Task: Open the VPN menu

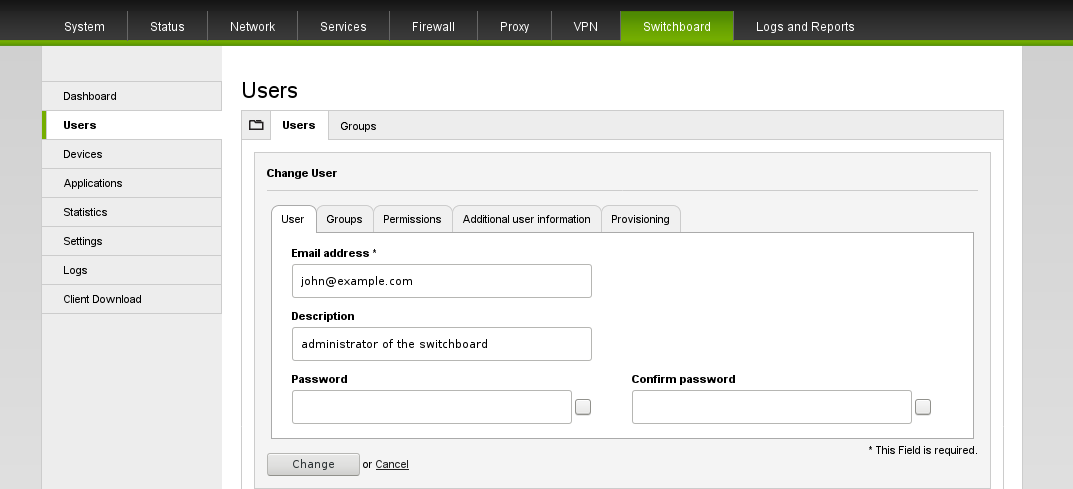Action: click(585, 27)
